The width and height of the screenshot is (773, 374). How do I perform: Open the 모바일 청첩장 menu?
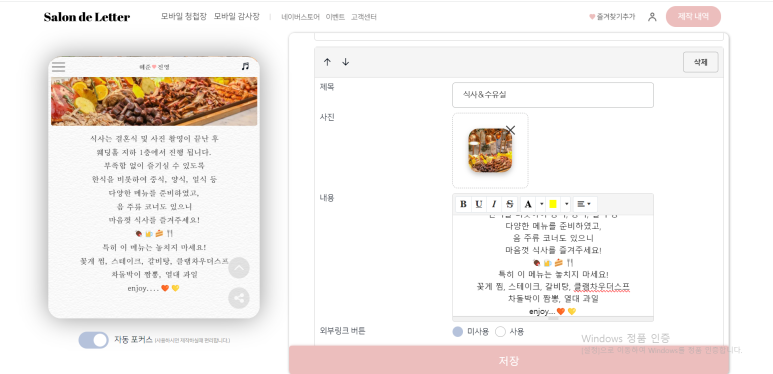point(184,16)
